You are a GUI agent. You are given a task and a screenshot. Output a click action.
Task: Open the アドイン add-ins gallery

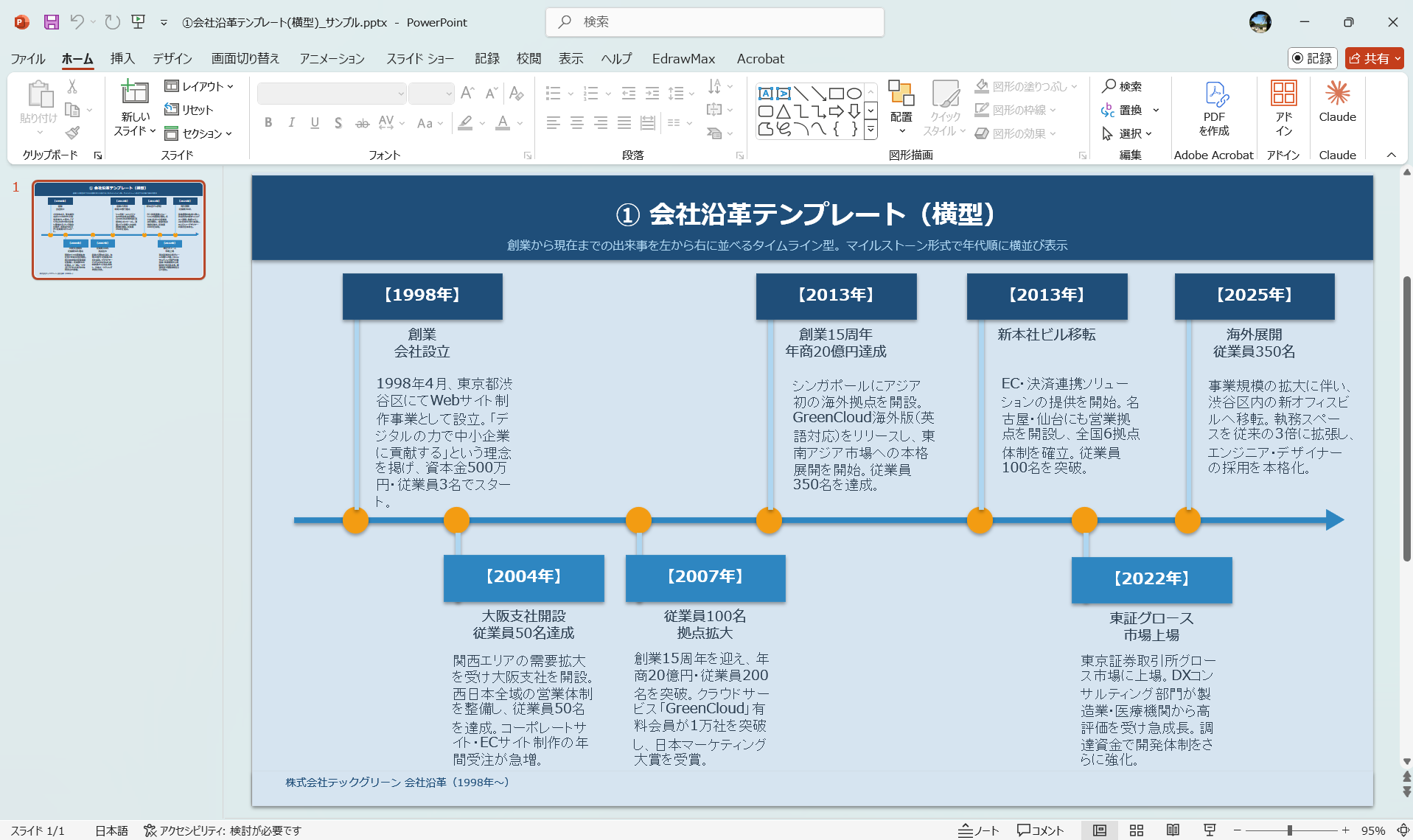coord(1284,108)
